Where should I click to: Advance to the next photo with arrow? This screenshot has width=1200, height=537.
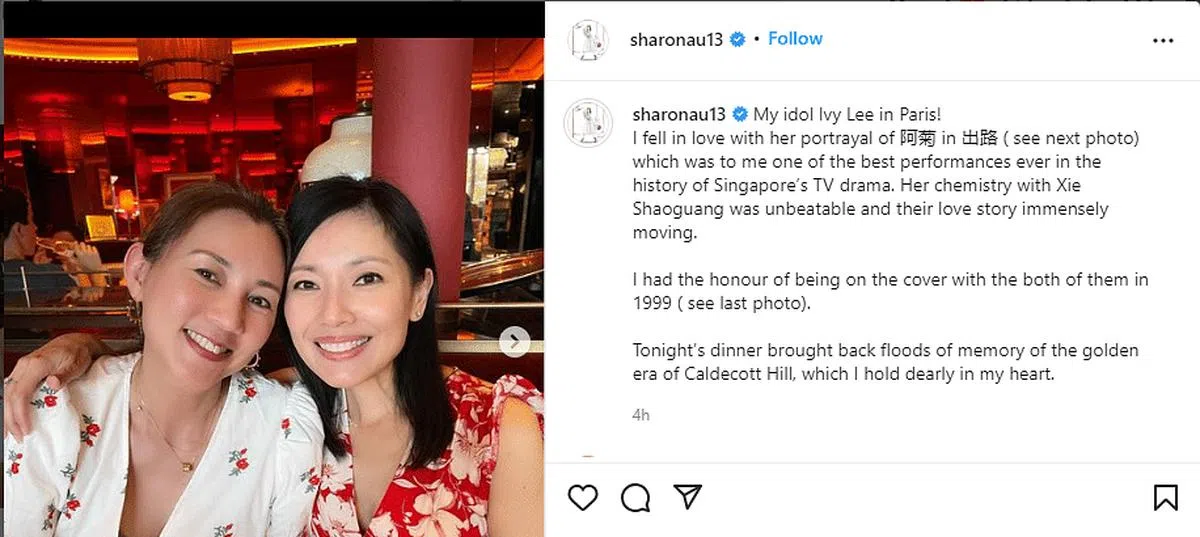click(514, 341)
